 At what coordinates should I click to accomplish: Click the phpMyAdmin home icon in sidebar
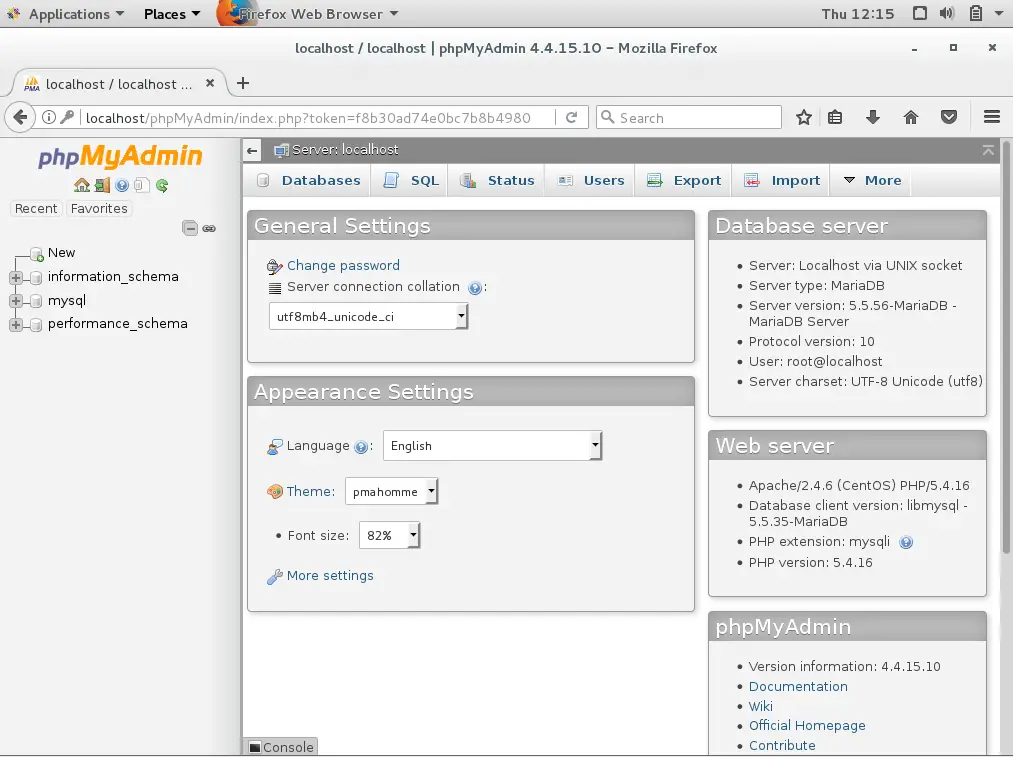pyautogui.click(x=81, y=185)
